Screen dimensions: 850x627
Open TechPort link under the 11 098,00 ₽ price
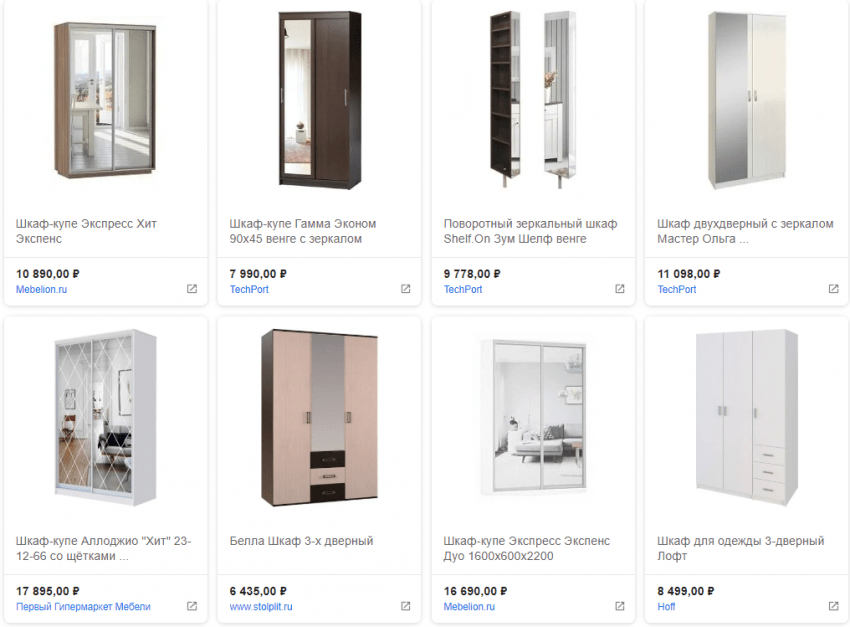tap(677, 289)
